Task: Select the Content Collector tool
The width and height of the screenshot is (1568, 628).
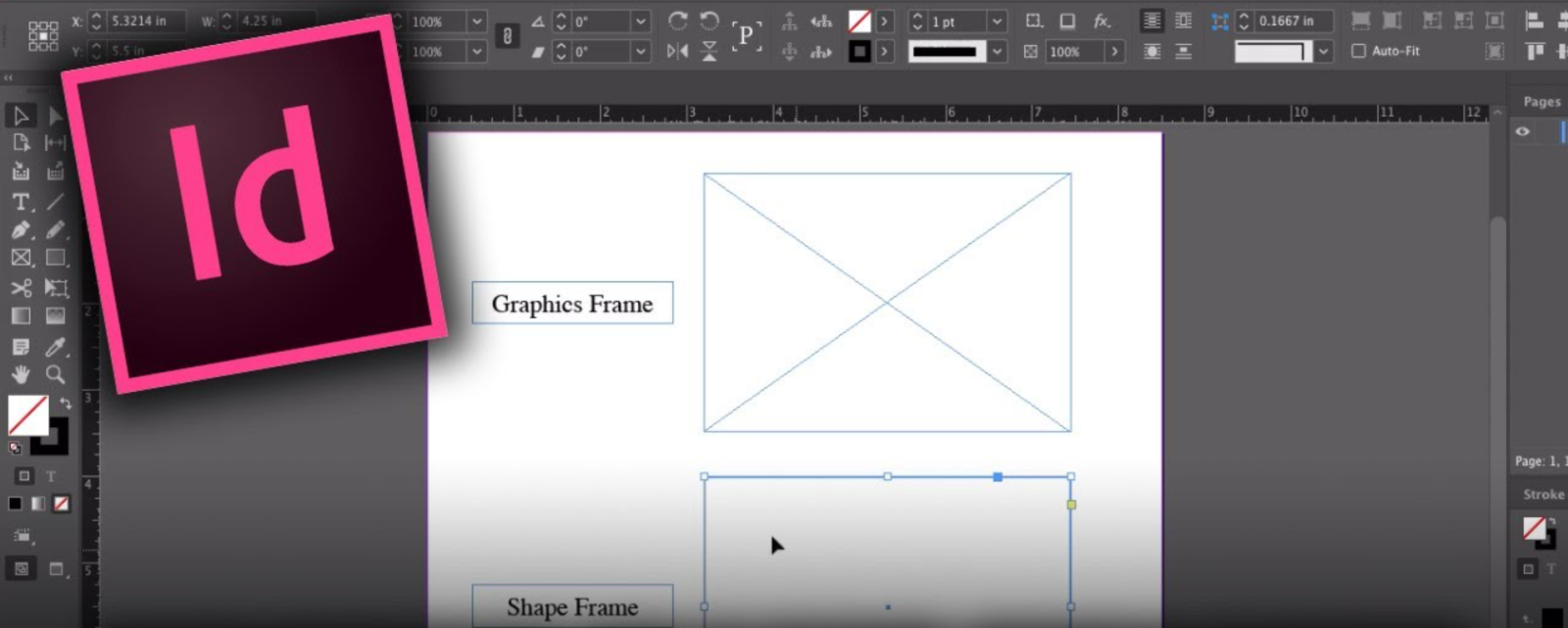Action: point(21,171)
